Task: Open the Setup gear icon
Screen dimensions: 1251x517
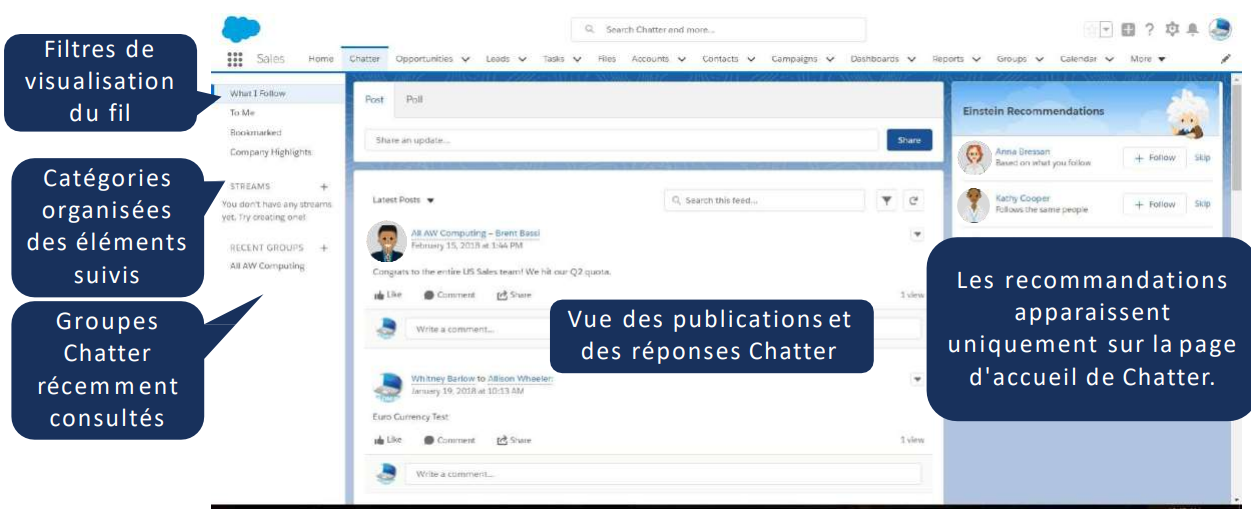Action: point(1171,29)
